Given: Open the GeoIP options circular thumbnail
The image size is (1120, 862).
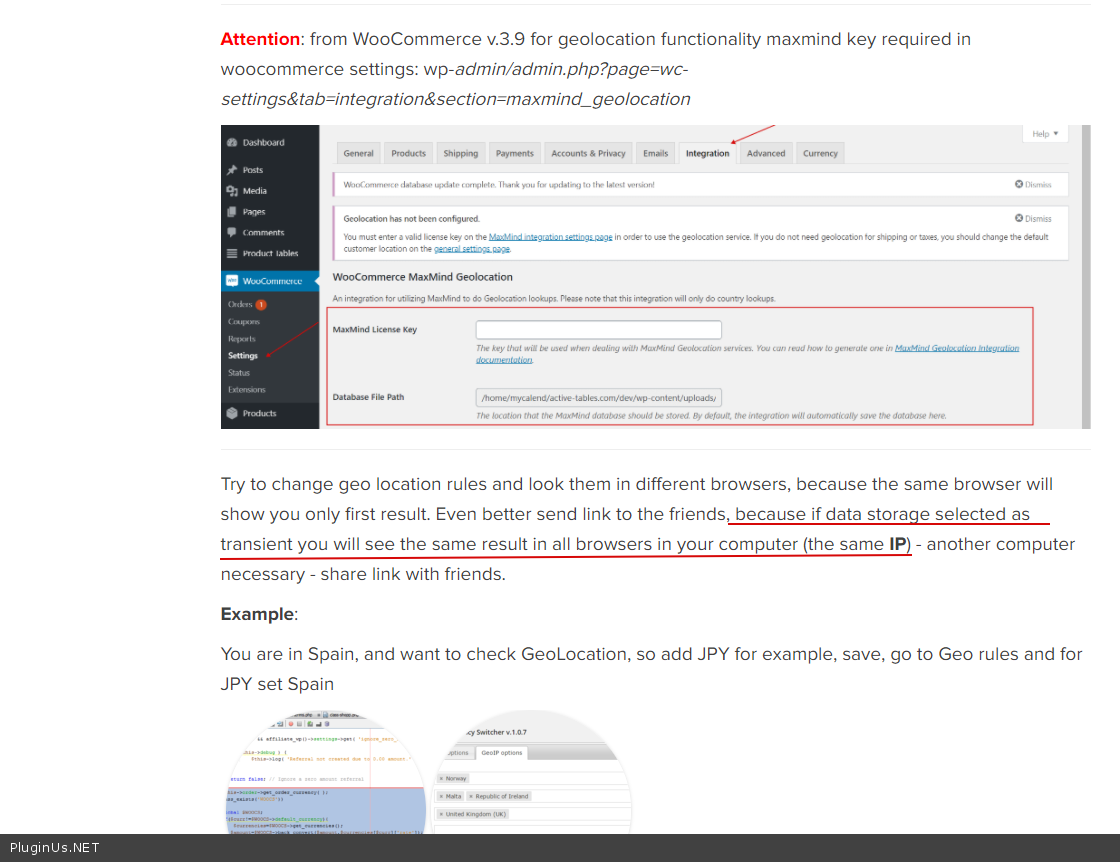Looking at the screenshot, I should [532, 772].
